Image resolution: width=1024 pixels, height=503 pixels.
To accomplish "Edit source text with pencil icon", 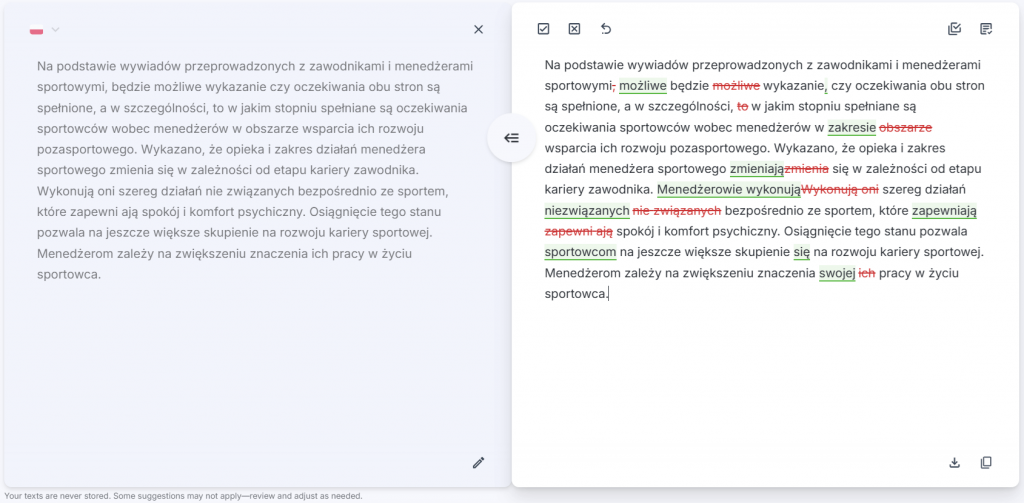I will pos(478,462).
